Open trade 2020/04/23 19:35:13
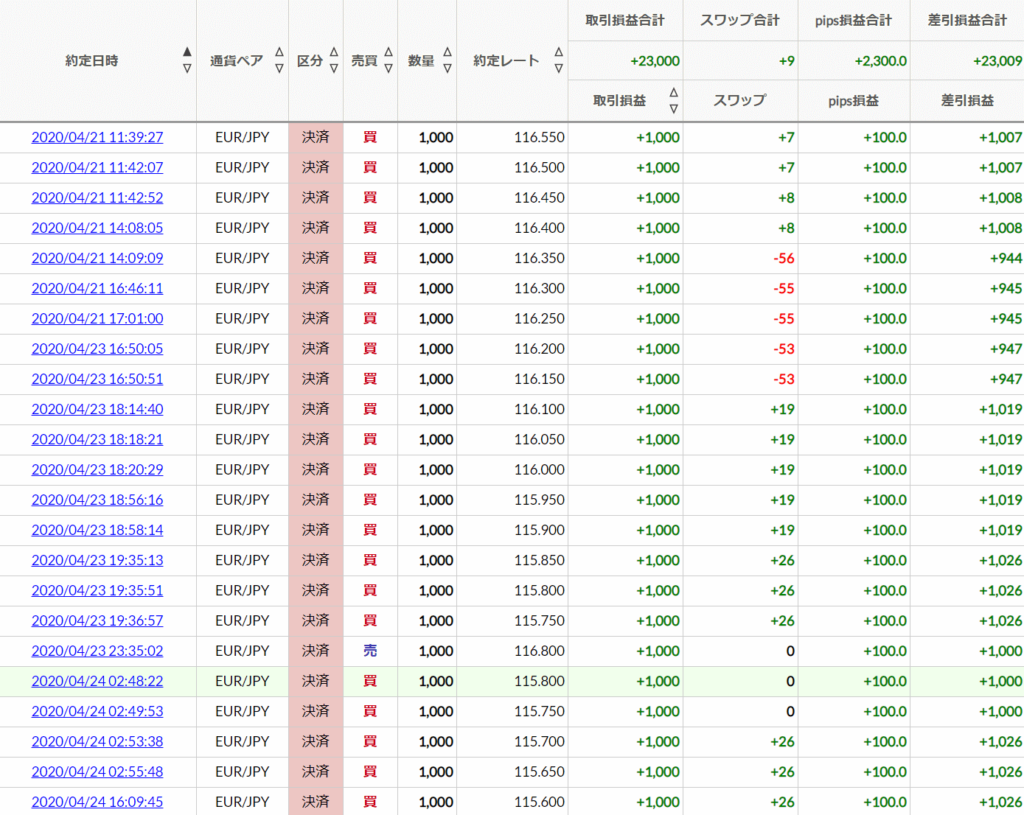The width and height of the screenshot is (1024, 815). (97, 560)
